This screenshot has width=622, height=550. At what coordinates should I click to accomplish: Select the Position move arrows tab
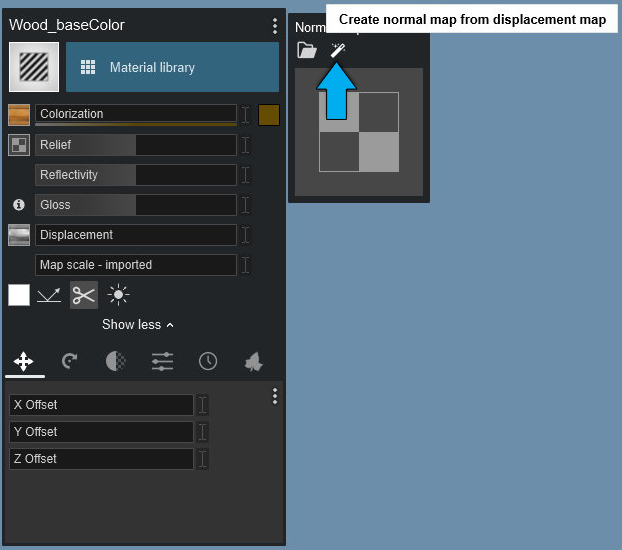pyautogui.click(x=24, y=362)
